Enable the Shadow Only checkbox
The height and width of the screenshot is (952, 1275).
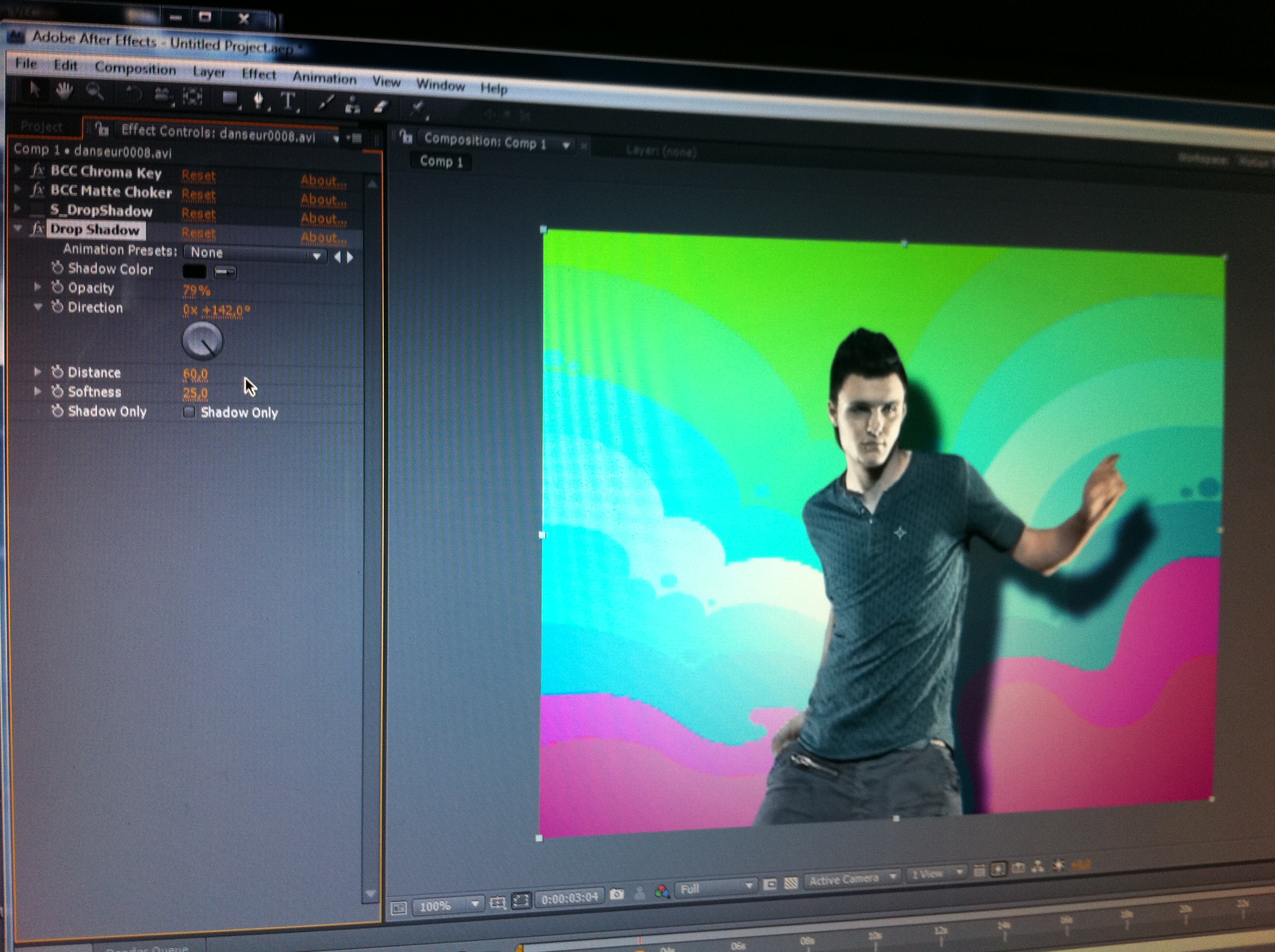point(189,412)
